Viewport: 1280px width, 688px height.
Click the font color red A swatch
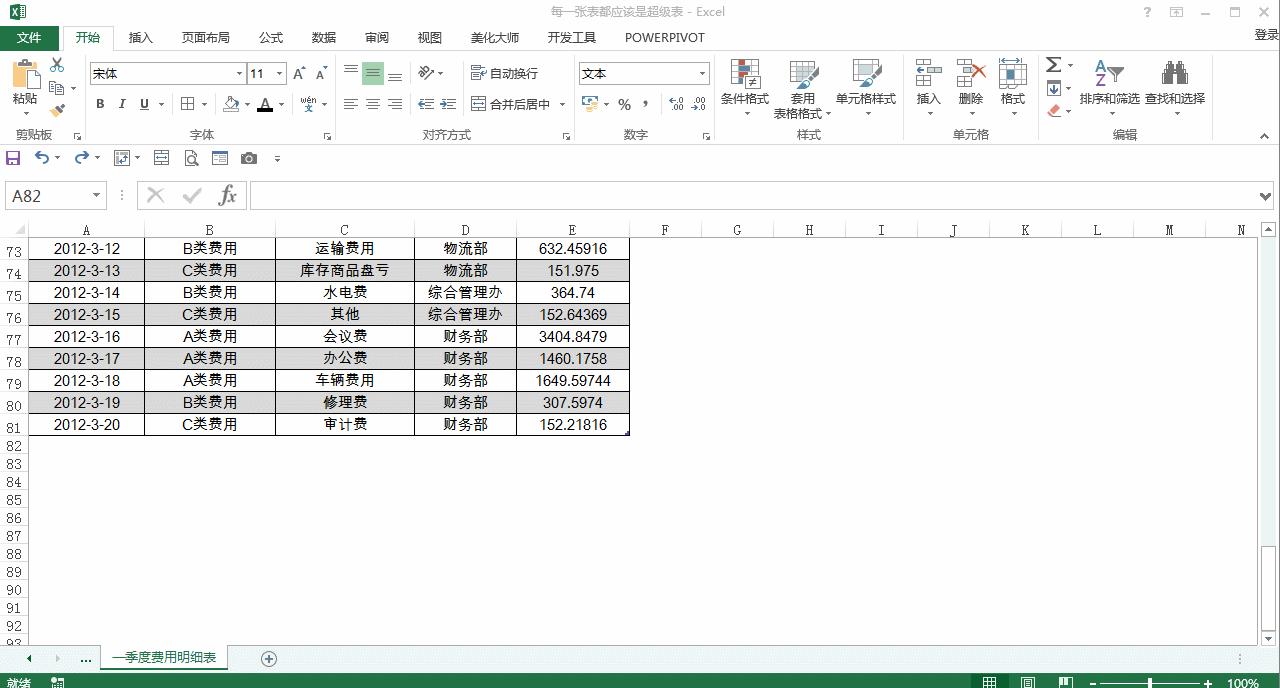point(265,104)
